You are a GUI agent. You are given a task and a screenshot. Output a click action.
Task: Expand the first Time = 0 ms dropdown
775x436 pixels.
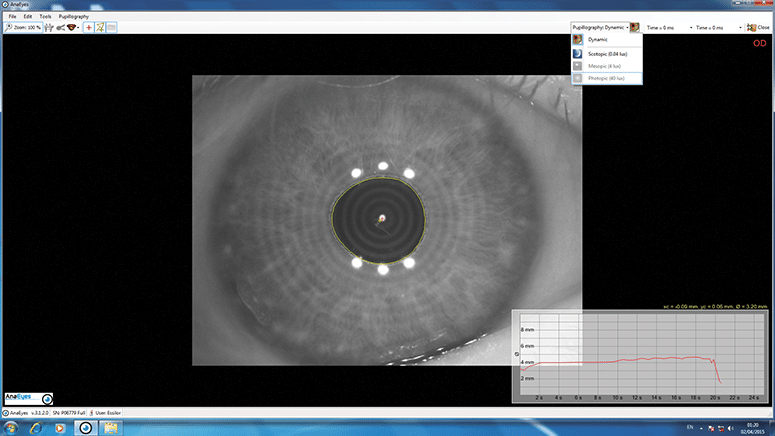coord(668,27)
